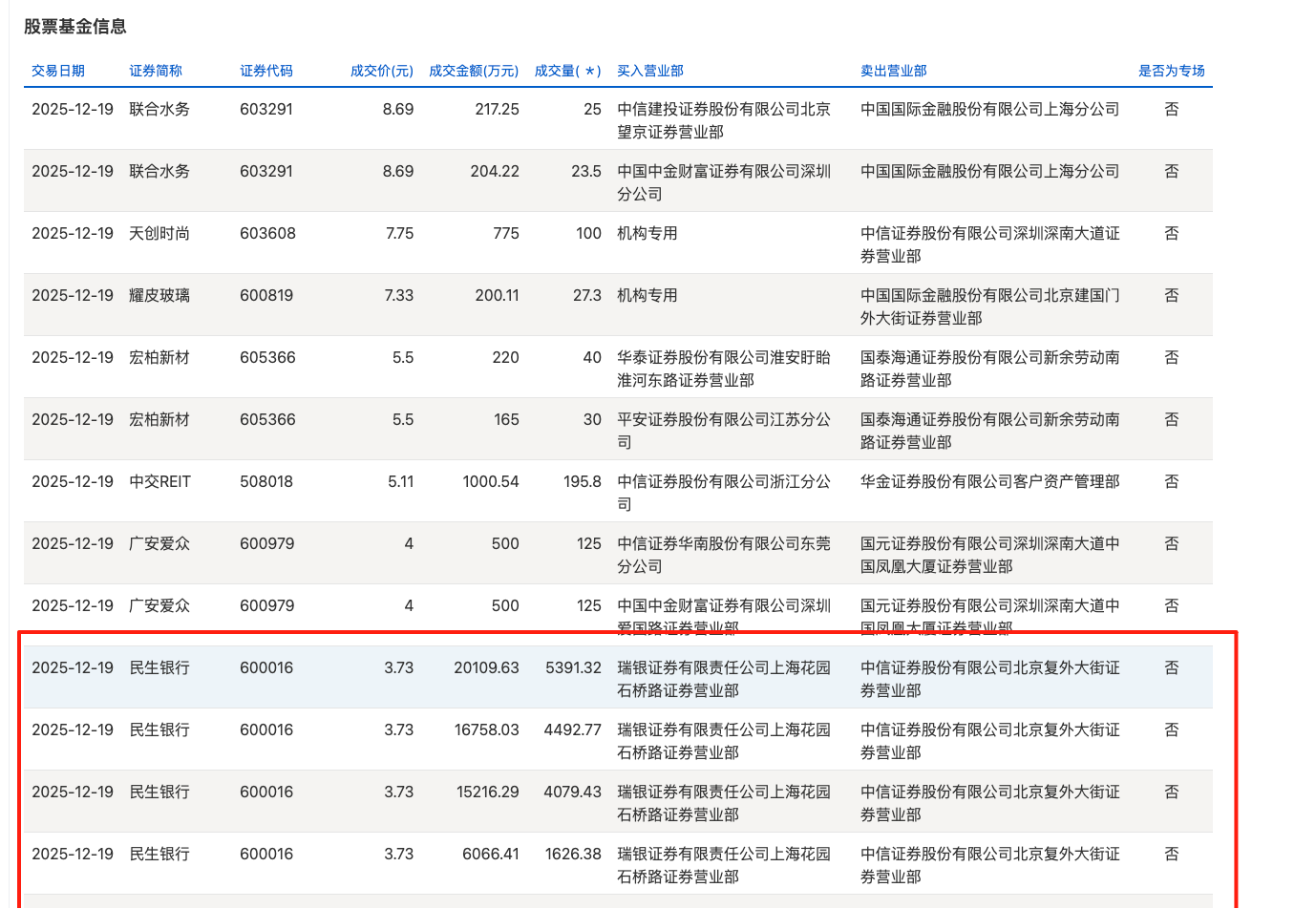Click the 成交量(*) column header
Image resolution: width=1316 pixels, height=909 pixels.
[567, 70]
